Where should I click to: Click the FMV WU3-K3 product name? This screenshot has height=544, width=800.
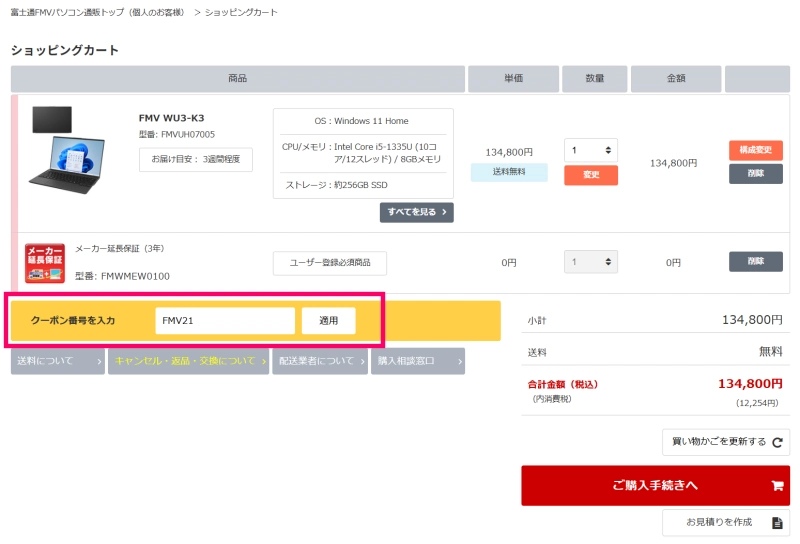pos(171,118)
